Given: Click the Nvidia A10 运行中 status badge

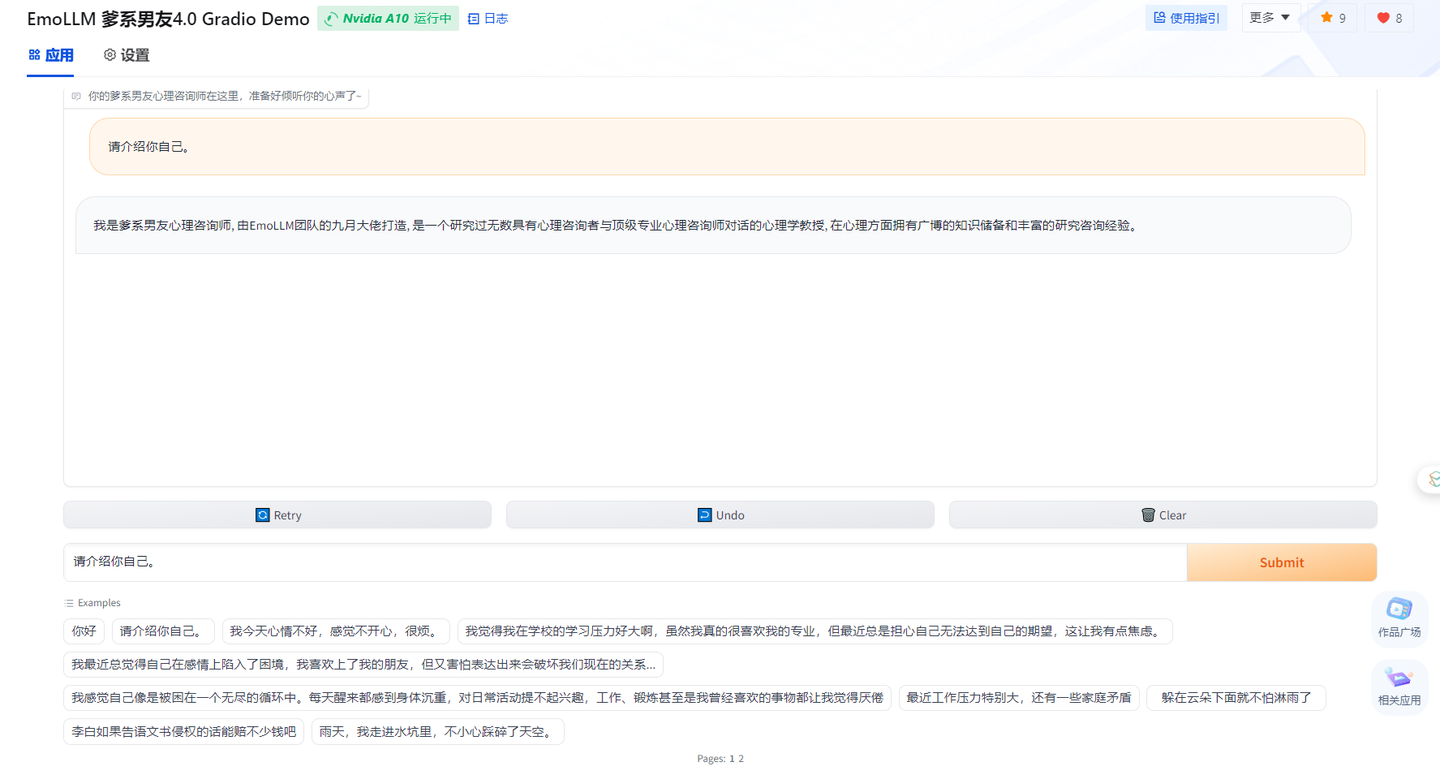Looking at the screenshot, I should point(388,17).
